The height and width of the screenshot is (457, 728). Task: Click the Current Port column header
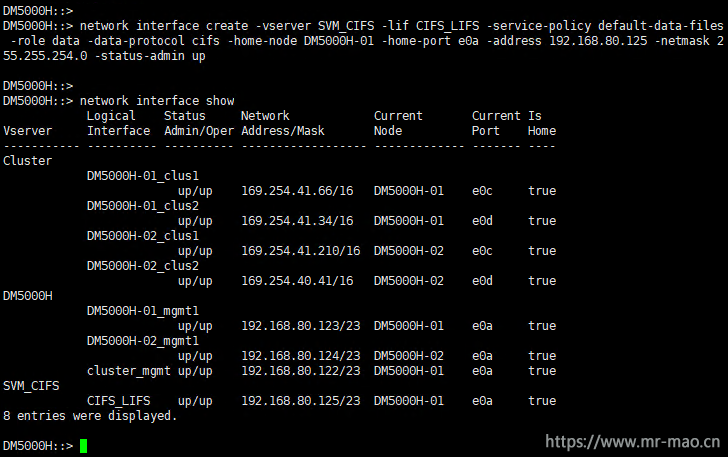click(496, 123)
